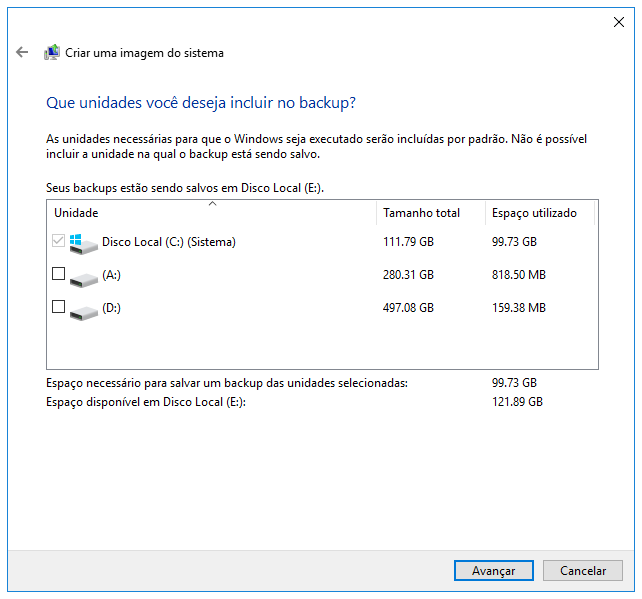
Task: Click the disabled Disco Local (C:) checkbox
Action: tap(59, 241)
